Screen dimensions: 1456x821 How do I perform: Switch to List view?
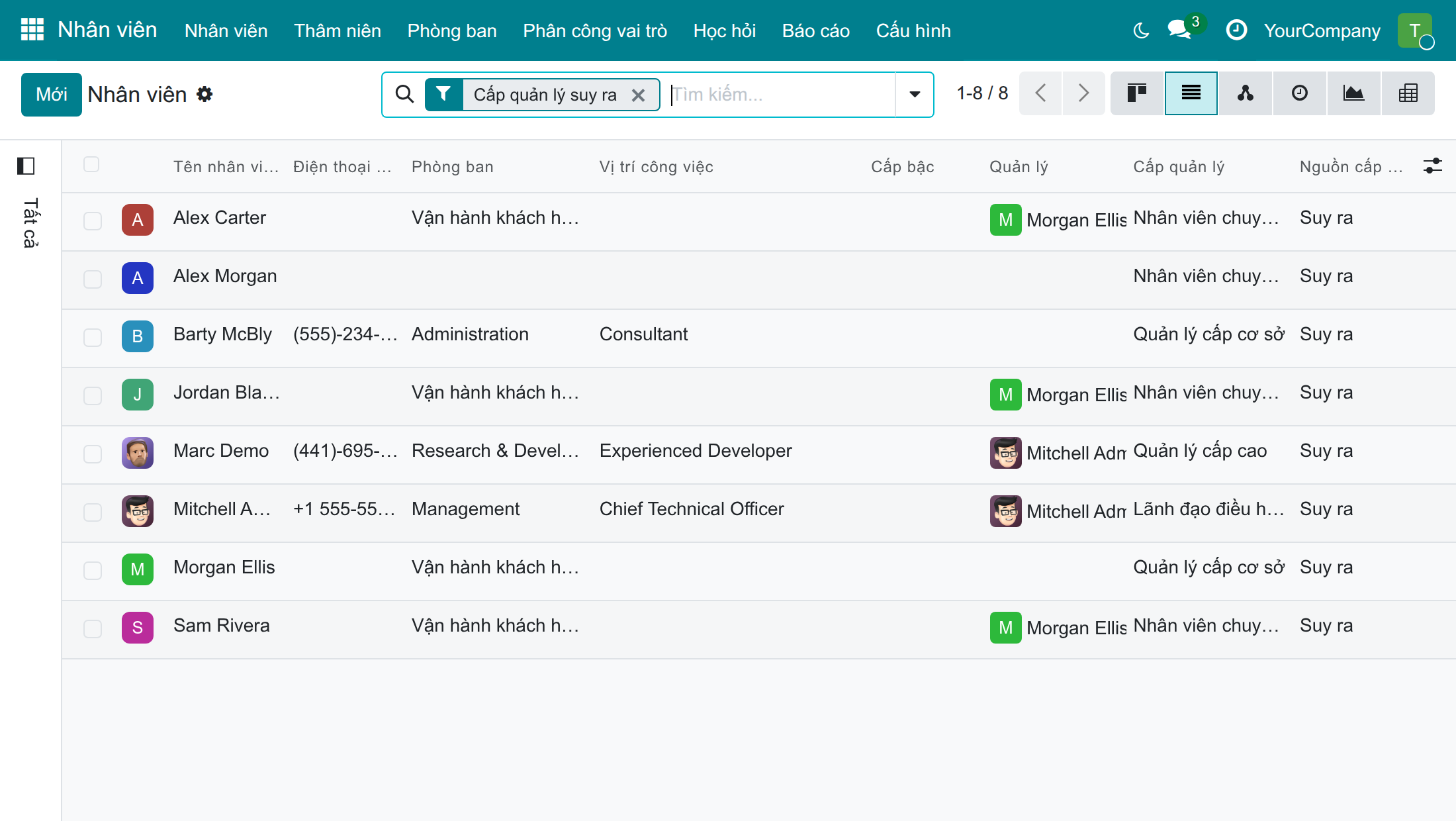point(1191,93)
